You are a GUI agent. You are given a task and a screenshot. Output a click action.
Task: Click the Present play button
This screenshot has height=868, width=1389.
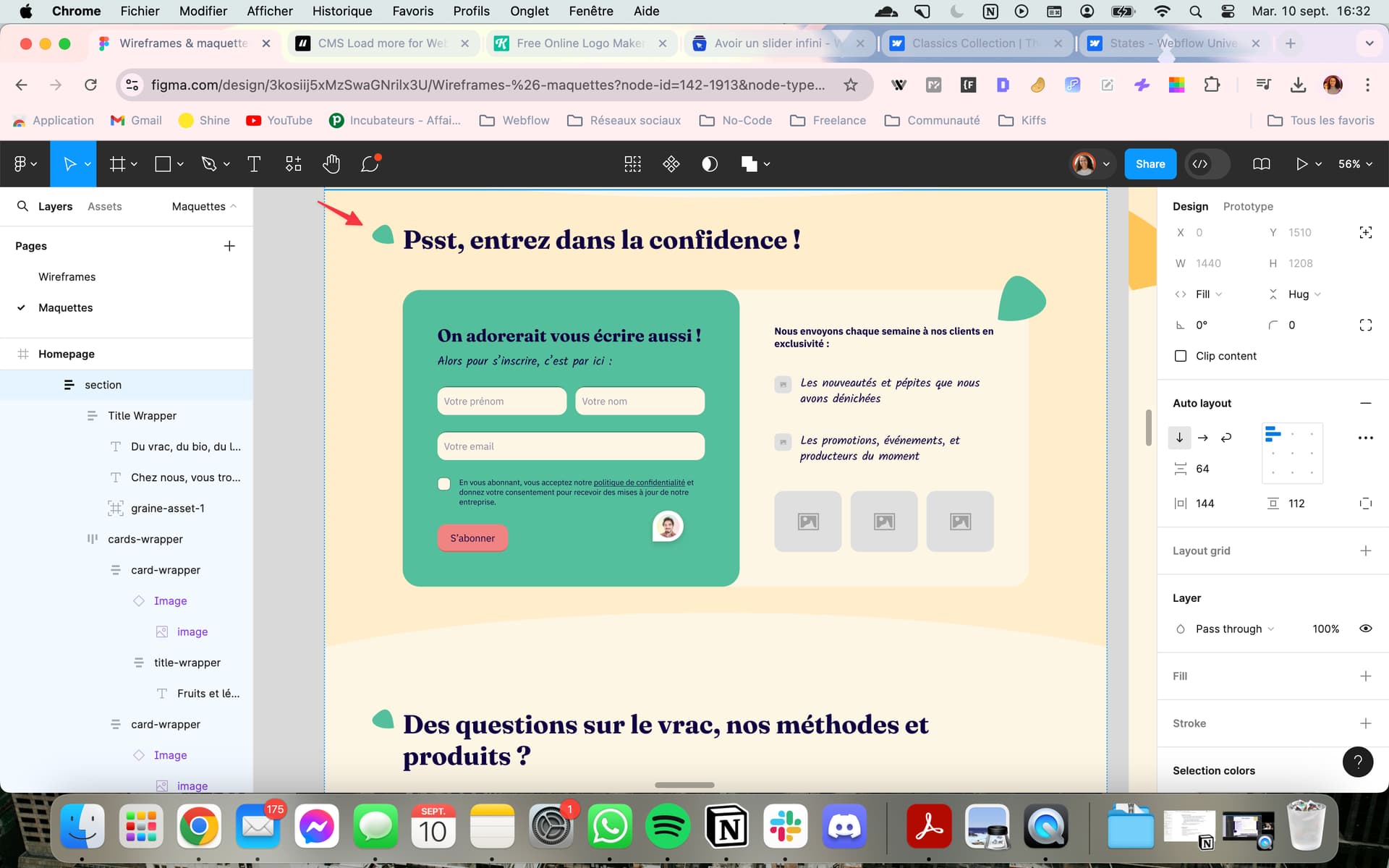pyautogui.click(x=1301, y=164)
